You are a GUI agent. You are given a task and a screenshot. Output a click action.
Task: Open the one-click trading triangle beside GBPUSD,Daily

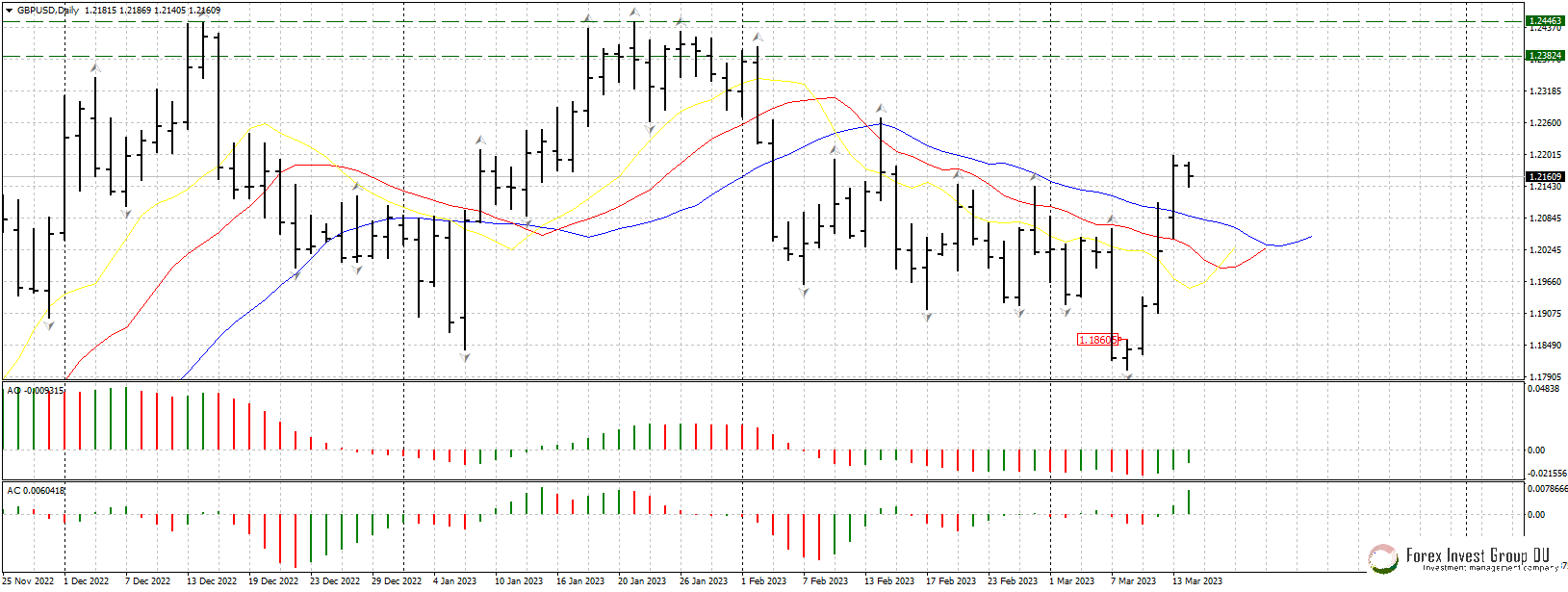click(10, 11)
